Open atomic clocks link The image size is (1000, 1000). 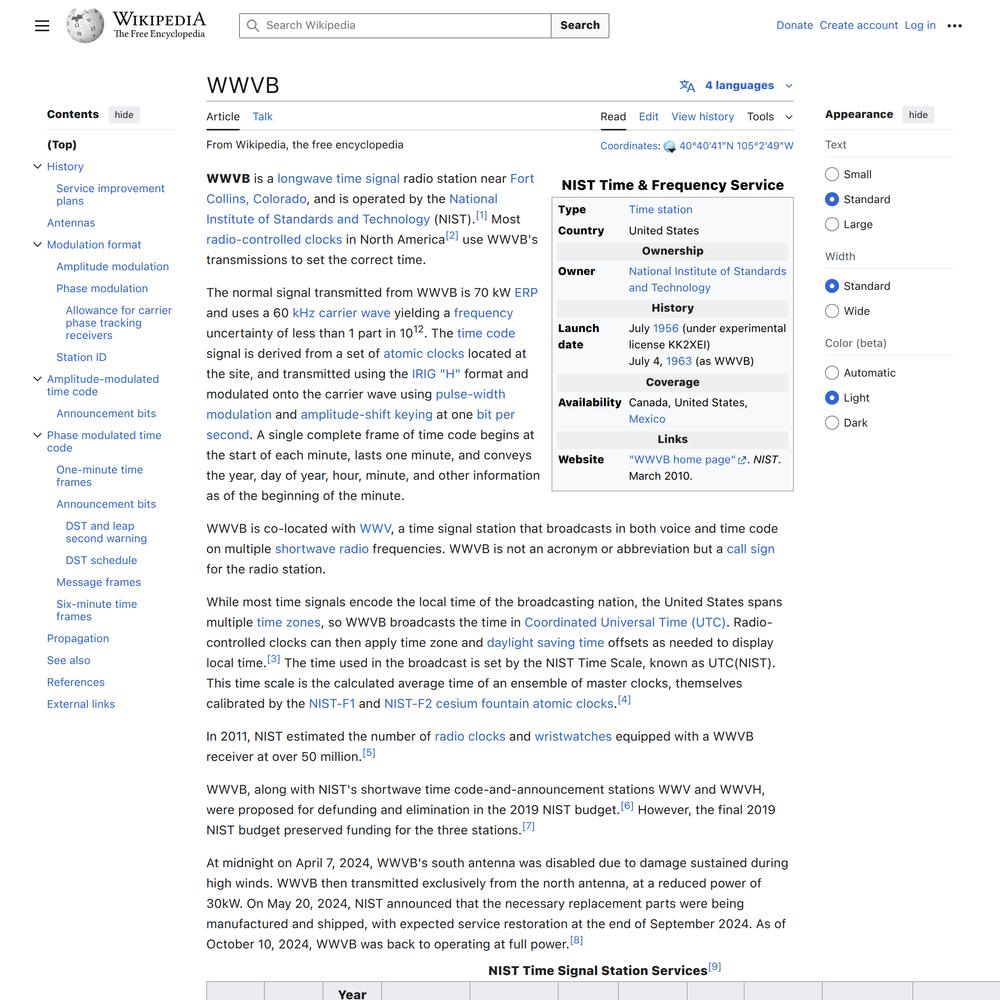[423, 353]
